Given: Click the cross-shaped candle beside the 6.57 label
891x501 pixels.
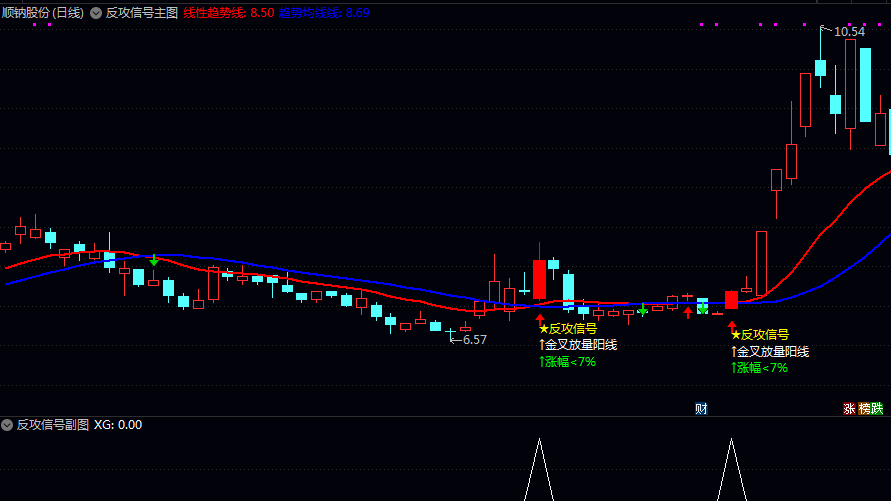Looking at the screenshot, I should pos(451,332).
